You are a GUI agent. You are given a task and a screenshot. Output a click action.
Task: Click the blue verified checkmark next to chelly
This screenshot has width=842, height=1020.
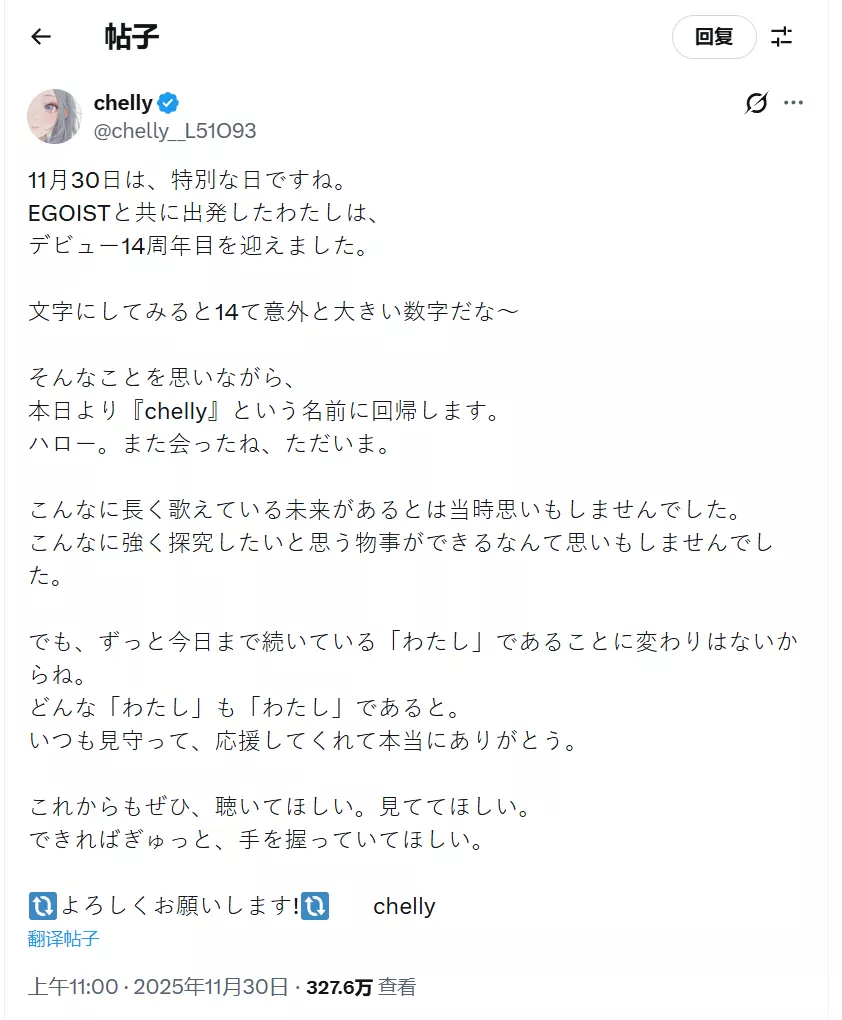pyautogui.click(x=166, y=103)
